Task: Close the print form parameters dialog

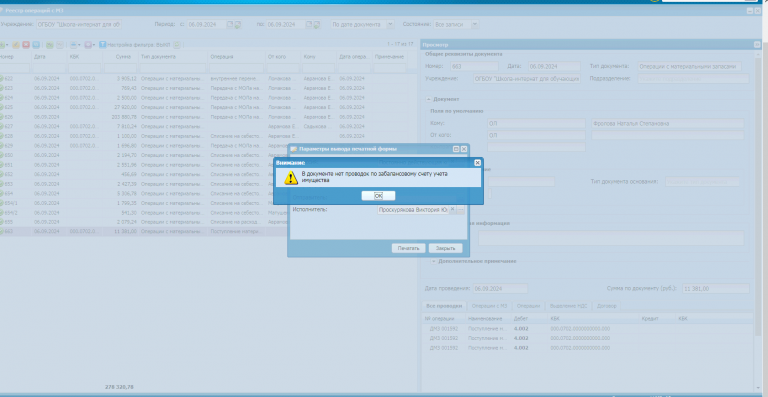Action: [x=463, y=149]
